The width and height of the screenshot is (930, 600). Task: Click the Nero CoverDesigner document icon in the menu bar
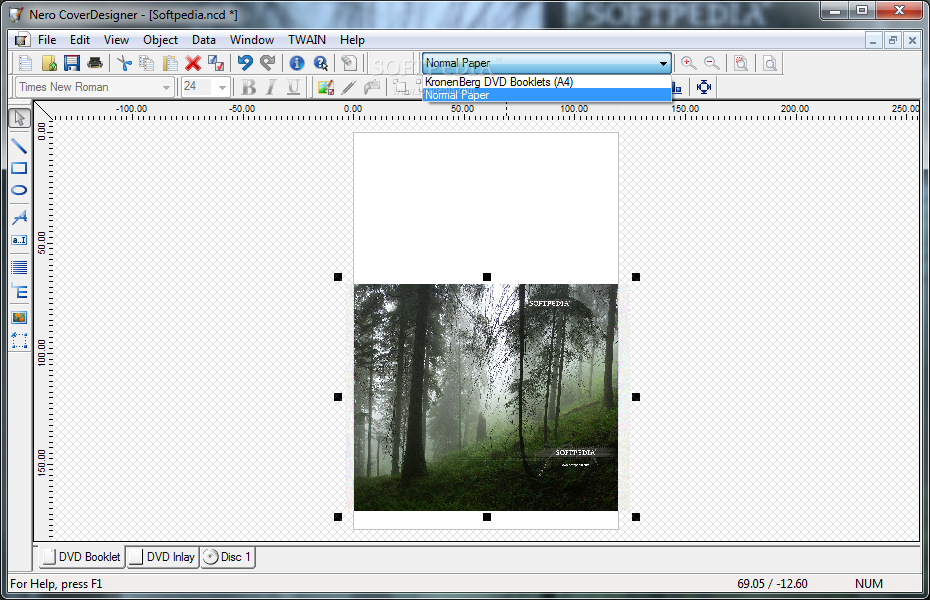[x=21, y=40]
